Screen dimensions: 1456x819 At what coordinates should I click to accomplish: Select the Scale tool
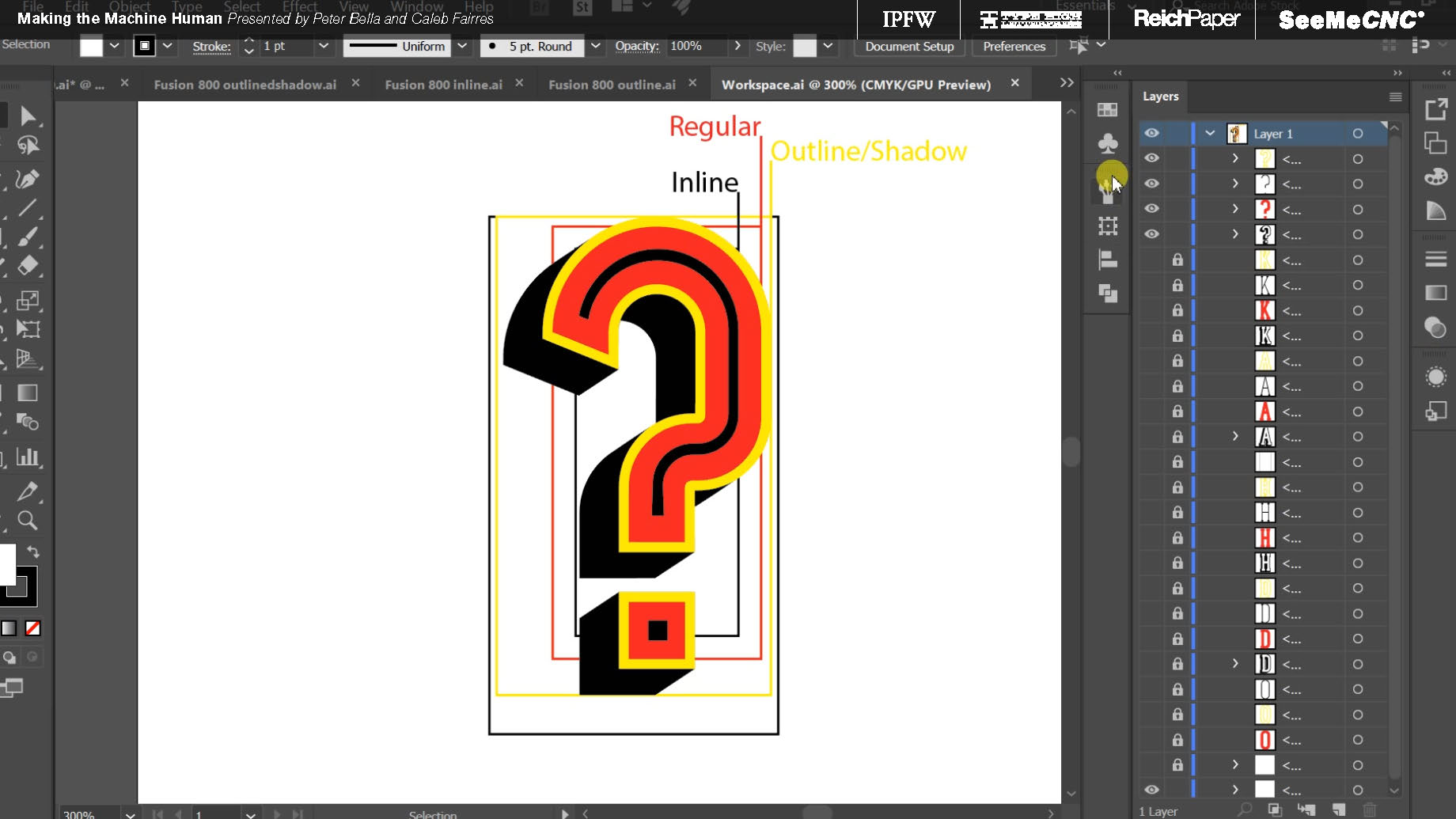(x=28, y=300)
